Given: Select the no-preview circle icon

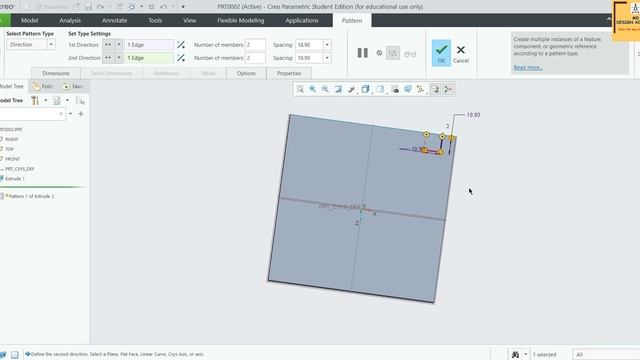Looking at the screenshot, I should pyautogui.click(x=379, y=53).
